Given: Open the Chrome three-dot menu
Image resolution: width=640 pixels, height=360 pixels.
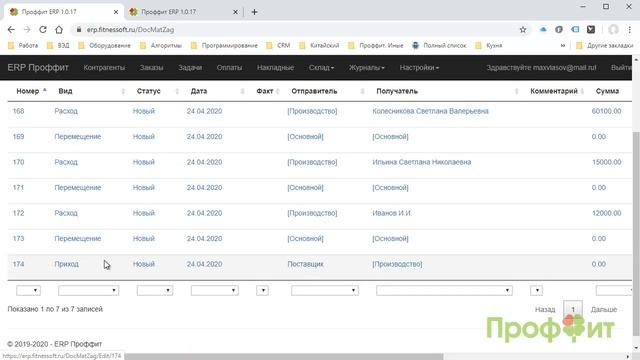Looking at the screenshot, I should click(630, 30).
